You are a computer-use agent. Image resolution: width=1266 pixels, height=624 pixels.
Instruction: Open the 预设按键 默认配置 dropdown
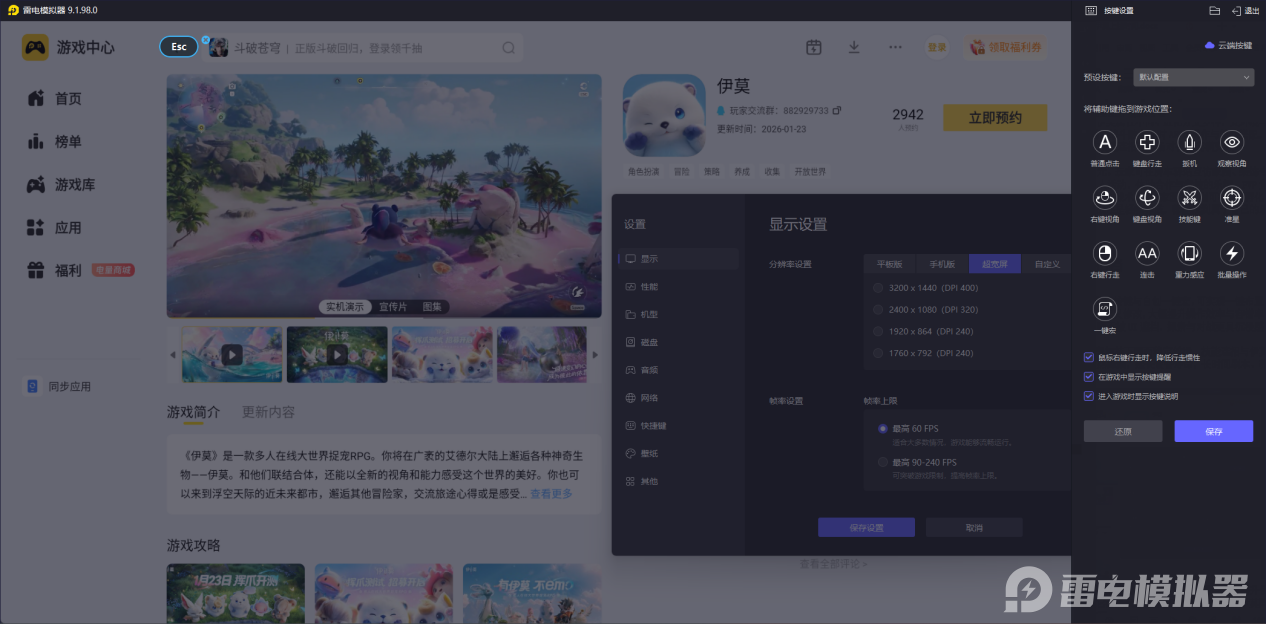pos(1194,77)
